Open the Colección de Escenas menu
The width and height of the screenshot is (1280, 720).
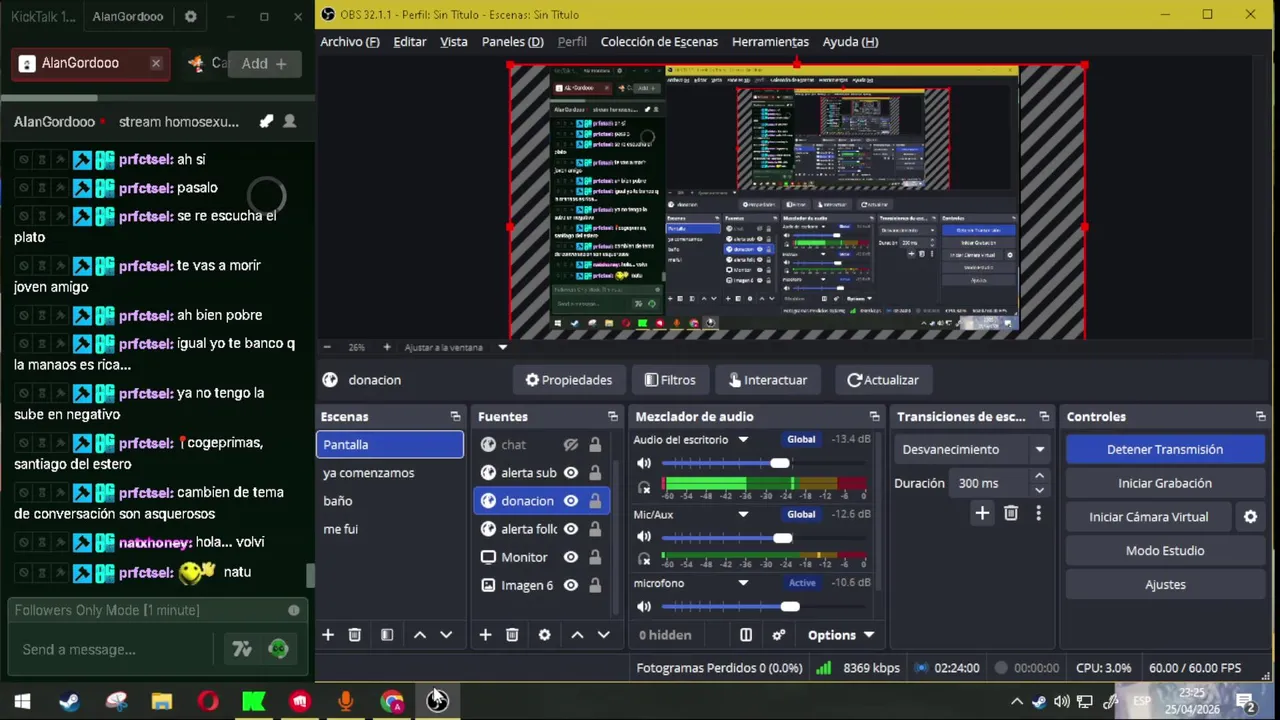point(659,42)
